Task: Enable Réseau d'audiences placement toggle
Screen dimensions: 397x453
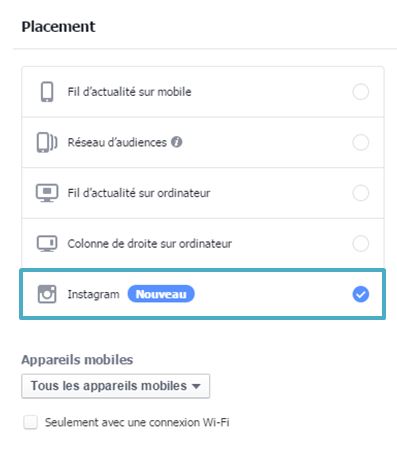Action: tap(361, 142)
